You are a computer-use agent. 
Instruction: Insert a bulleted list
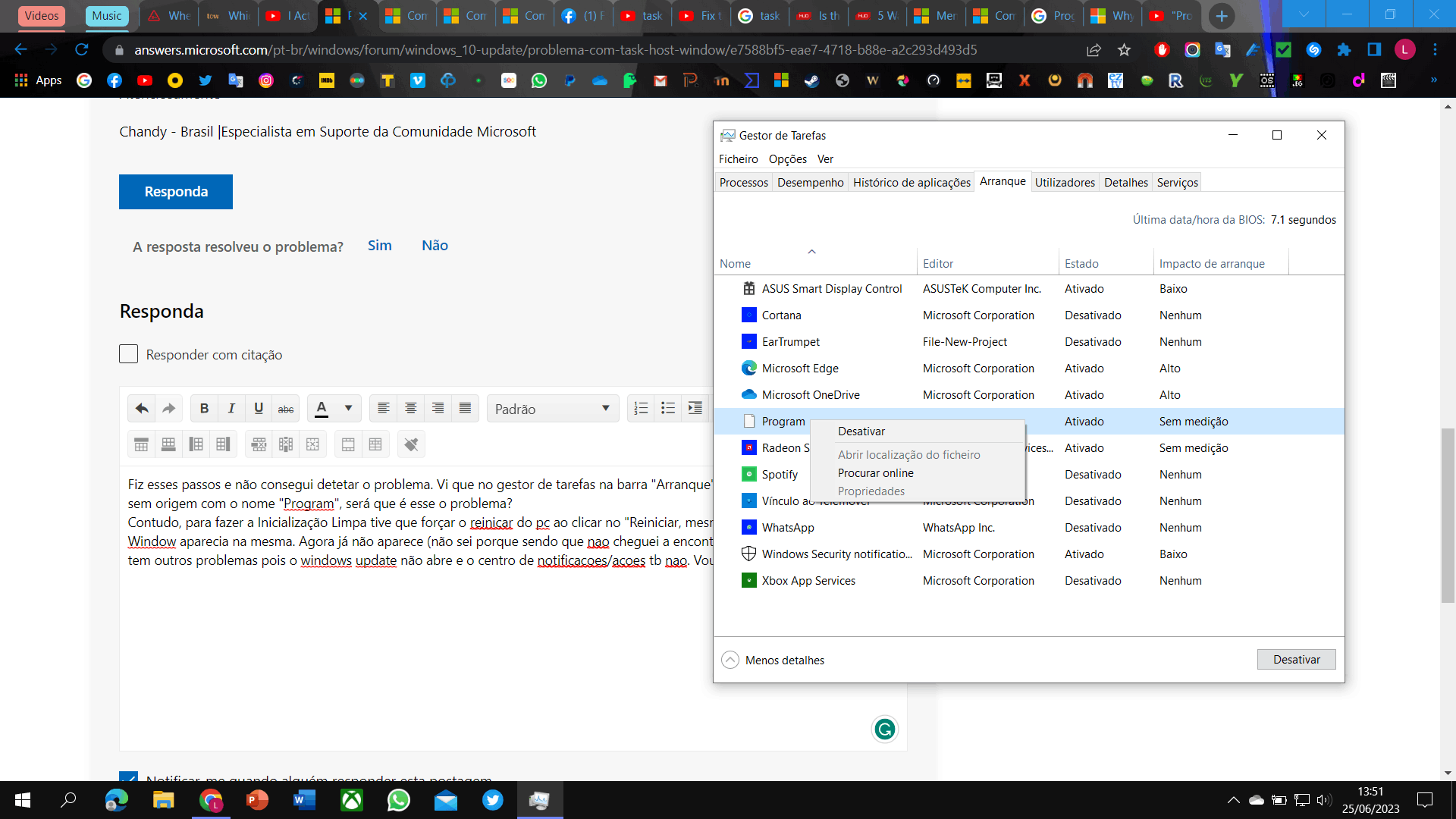668,409
